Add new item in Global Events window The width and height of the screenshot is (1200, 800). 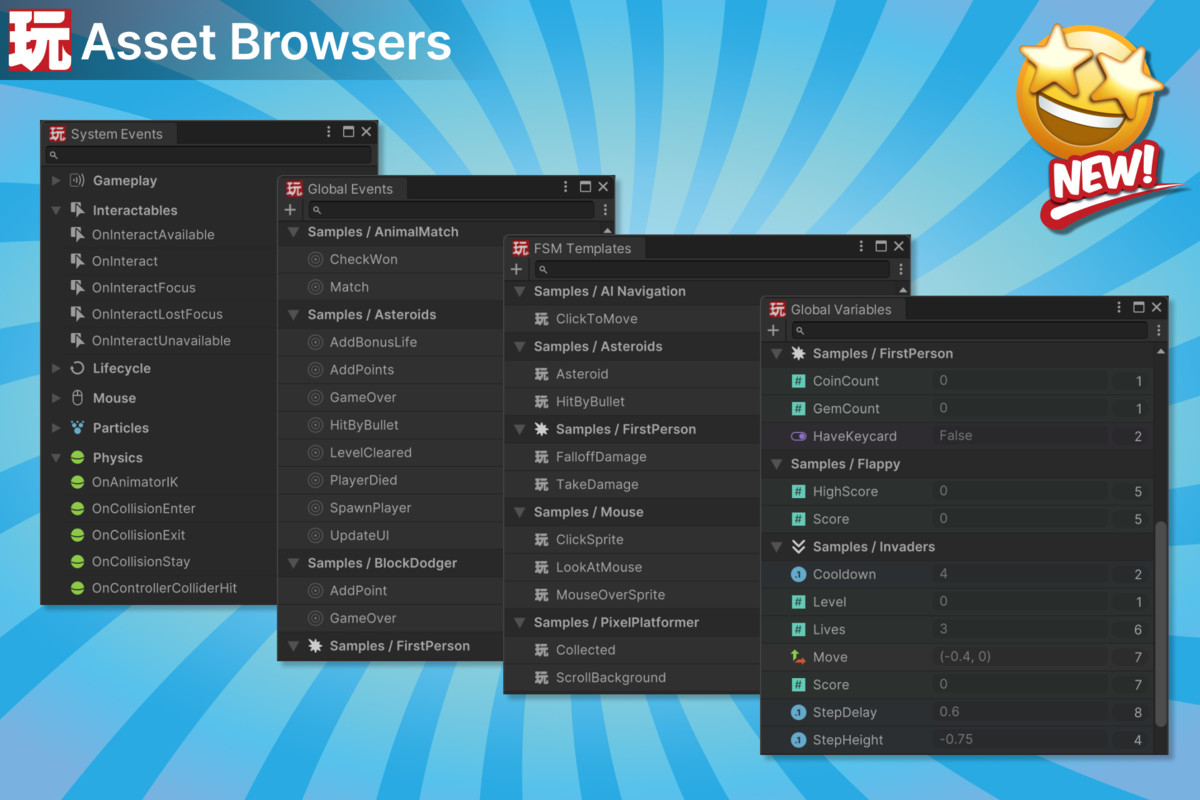click(290, 210)
